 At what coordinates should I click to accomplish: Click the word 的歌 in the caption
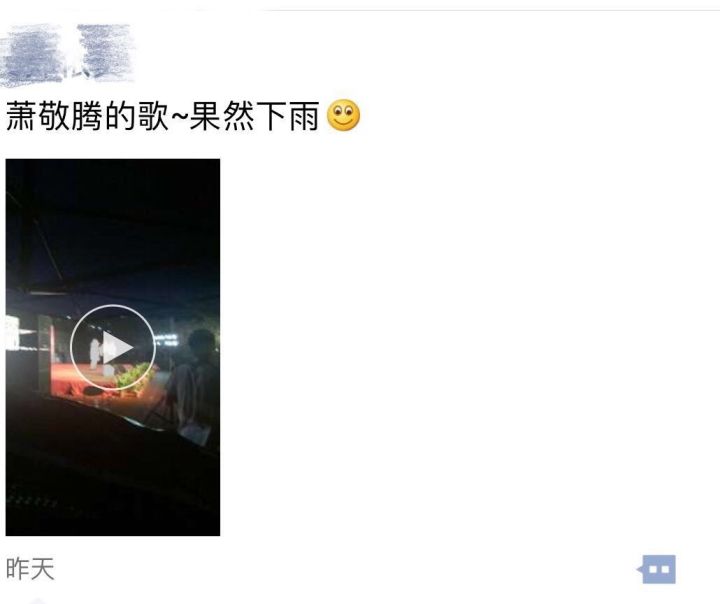tap(137, 116)
